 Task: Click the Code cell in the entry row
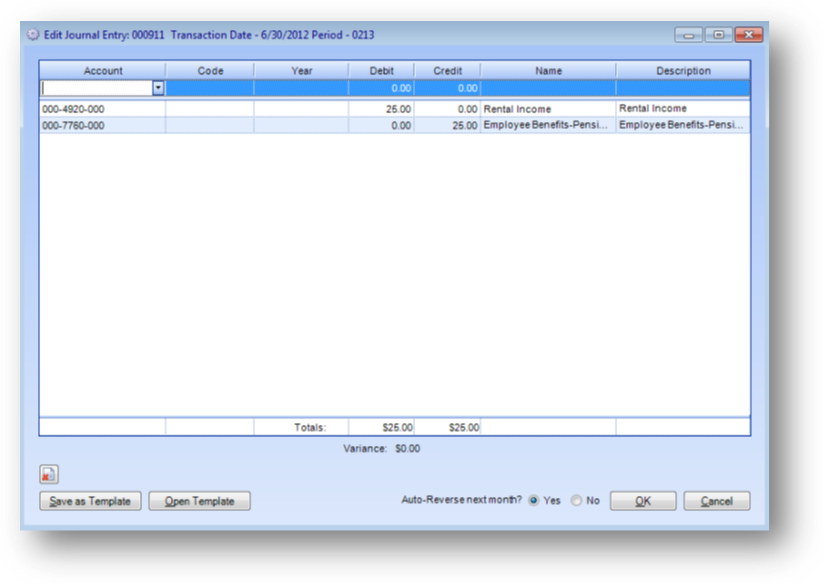coord(210,88)
